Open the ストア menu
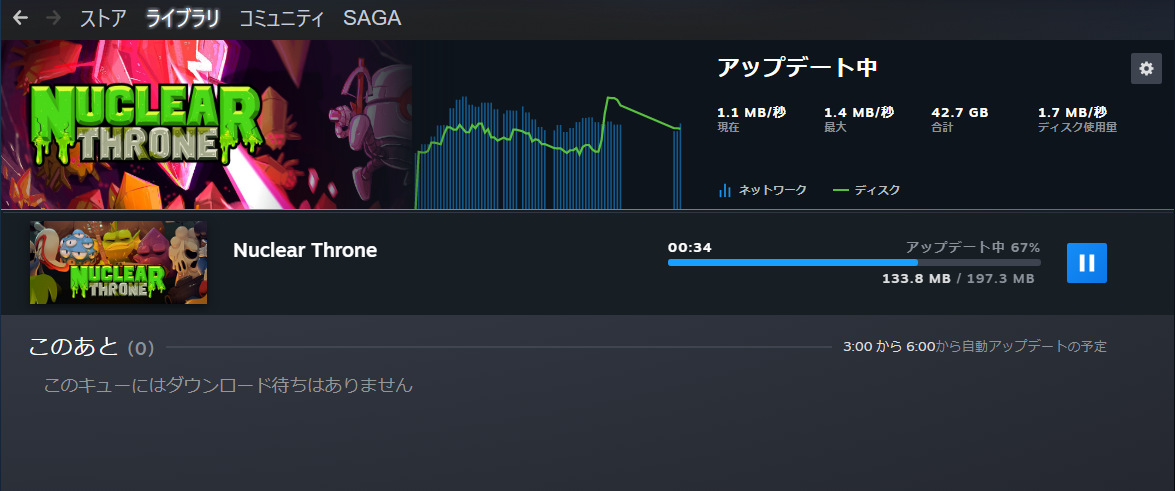This screenshot has height=491, width=1175. click(x=103, y=18)
